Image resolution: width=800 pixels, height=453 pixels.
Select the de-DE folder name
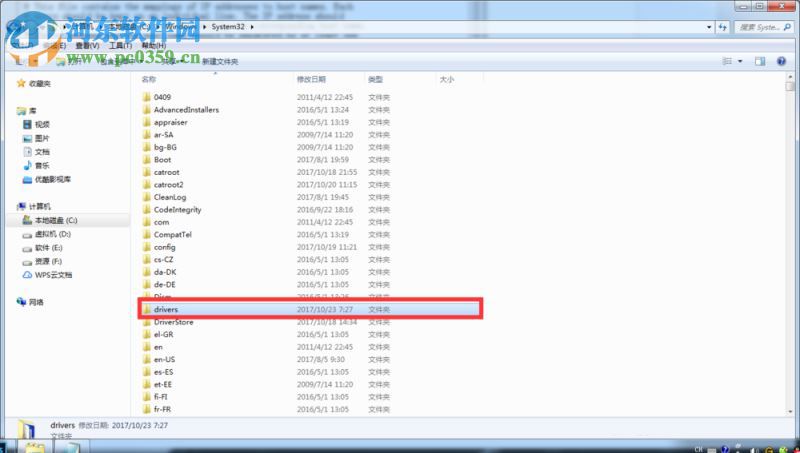(x=164, y=285)
